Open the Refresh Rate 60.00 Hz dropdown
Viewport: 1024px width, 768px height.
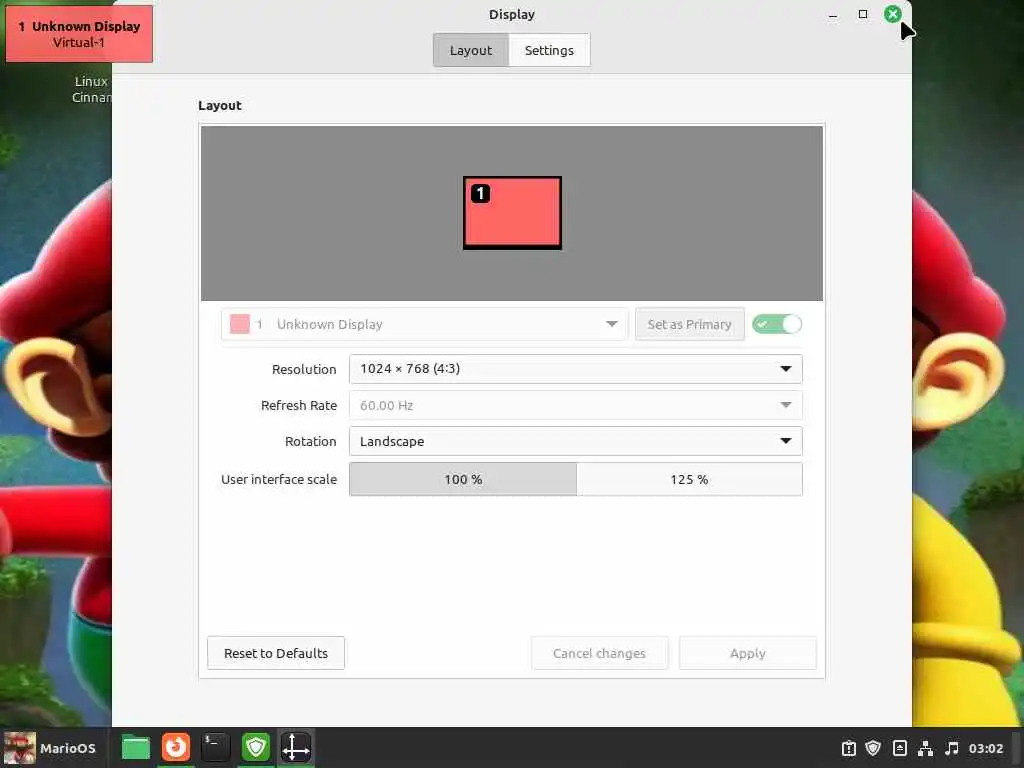pyautogui.click(x=575, y=405)
